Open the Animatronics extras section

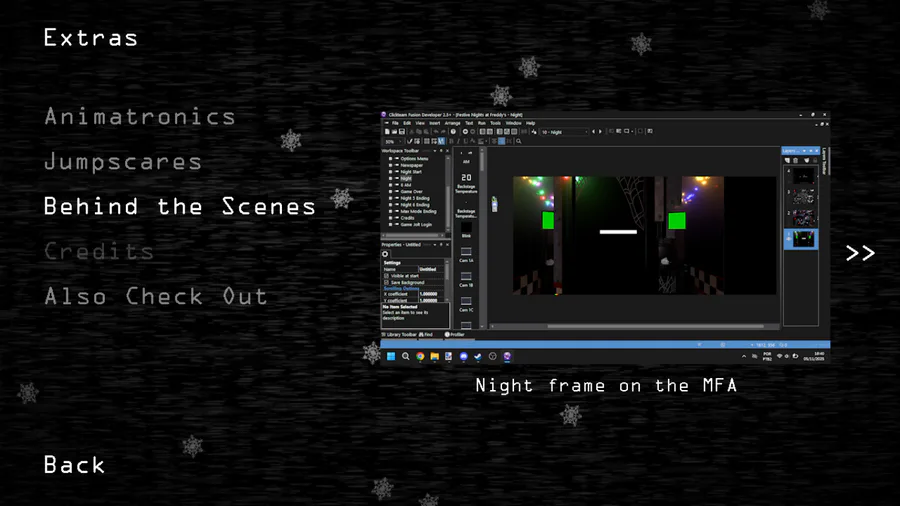140,116
